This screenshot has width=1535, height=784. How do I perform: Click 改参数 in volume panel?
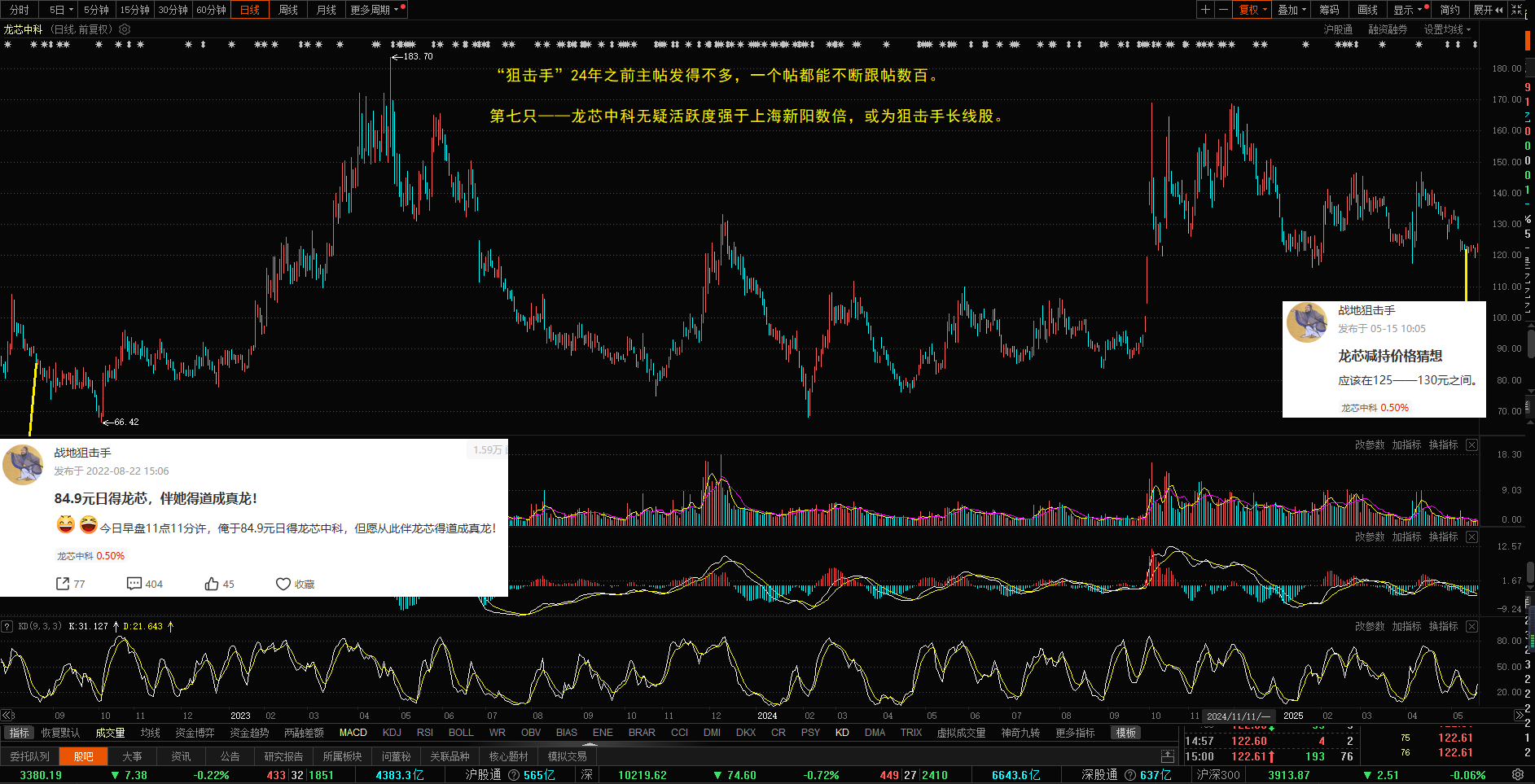point(1370,445)
